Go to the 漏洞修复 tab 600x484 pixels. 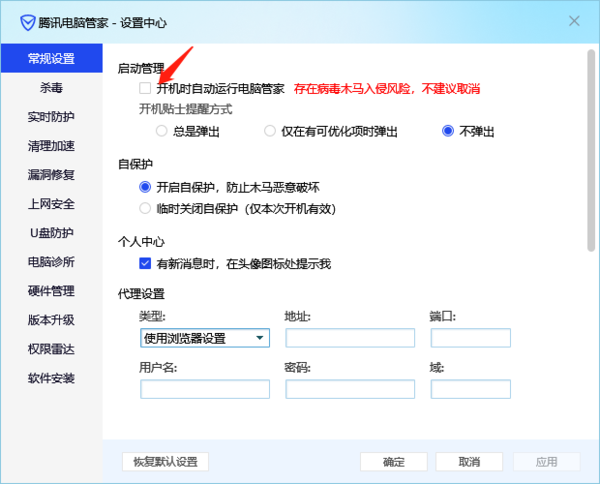pos(52,175)
